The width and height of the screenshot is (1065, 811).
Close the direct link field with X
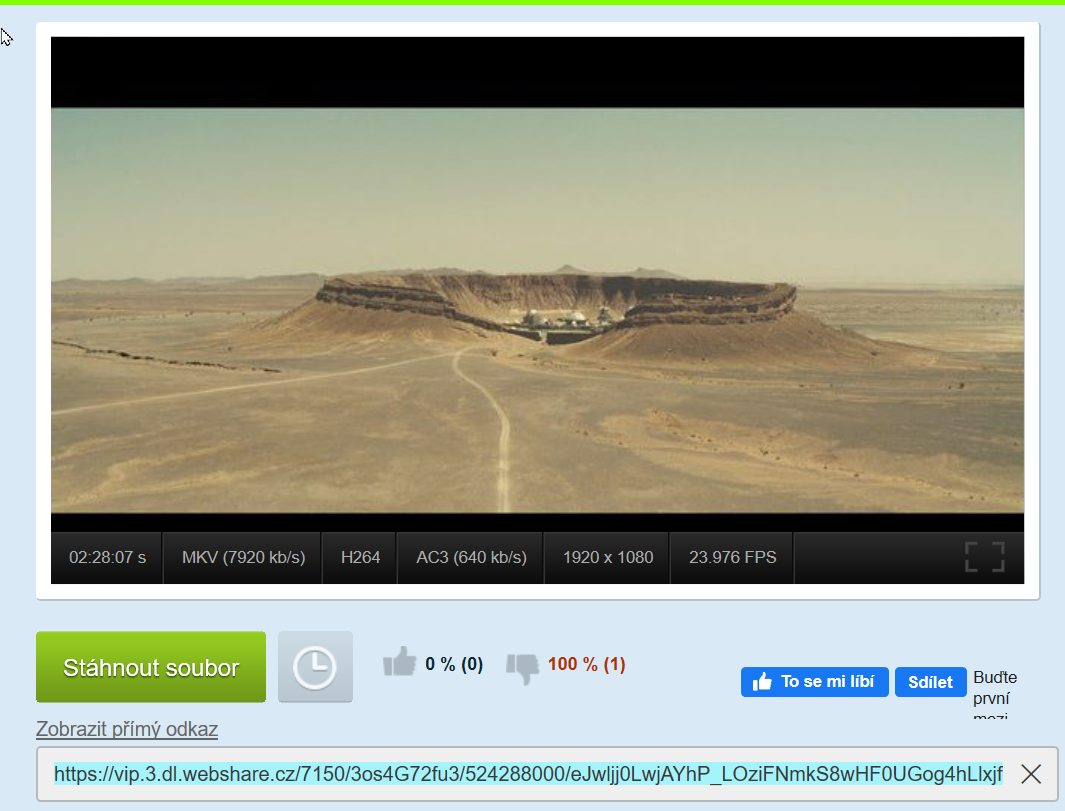1031,773
